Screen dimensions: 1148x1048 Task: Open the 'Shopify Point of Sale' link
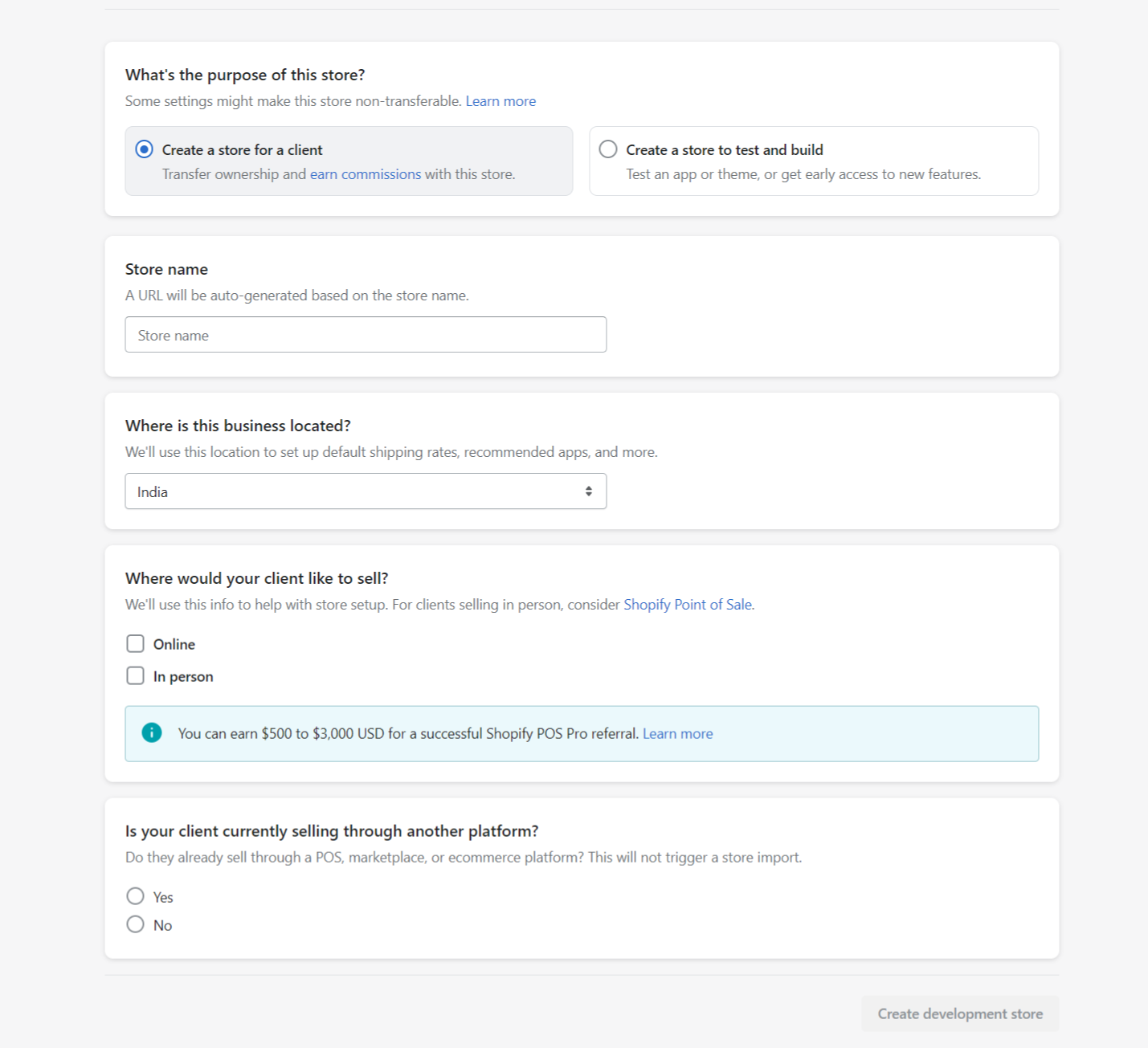point(688,605)
